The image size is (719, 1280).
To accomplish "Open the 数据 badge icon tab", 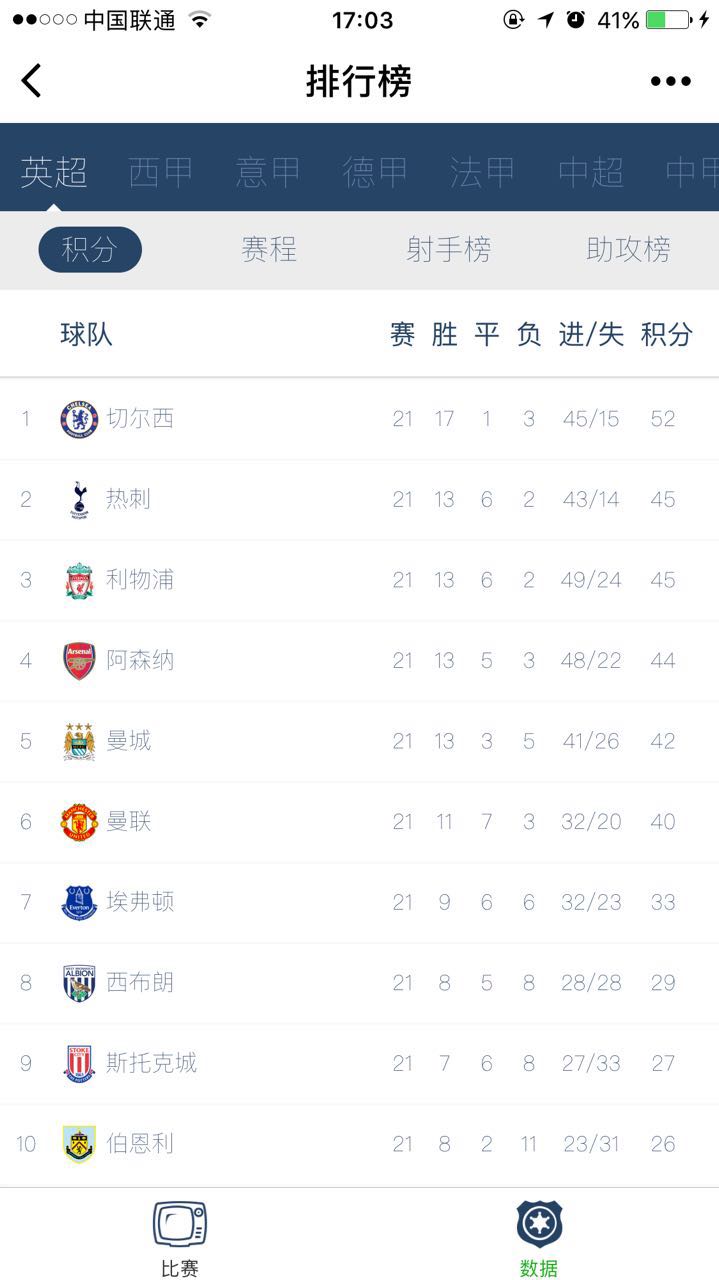I will click(x=539, y=1237).
